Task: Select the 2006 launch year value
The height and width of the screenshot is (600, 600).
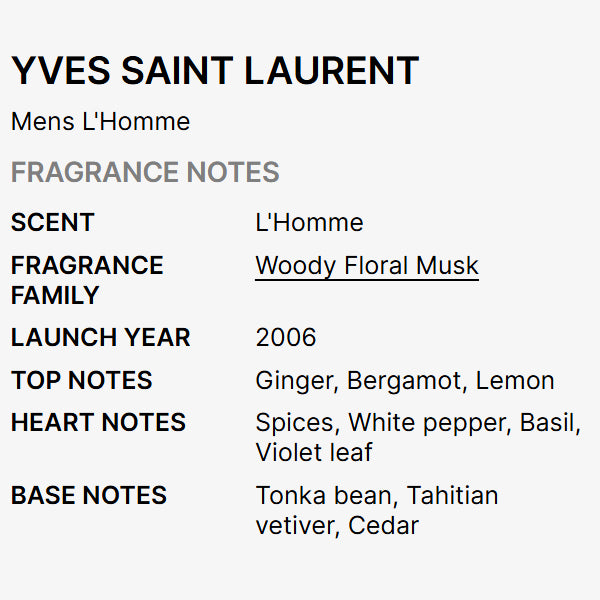Action: coord(286,338)
